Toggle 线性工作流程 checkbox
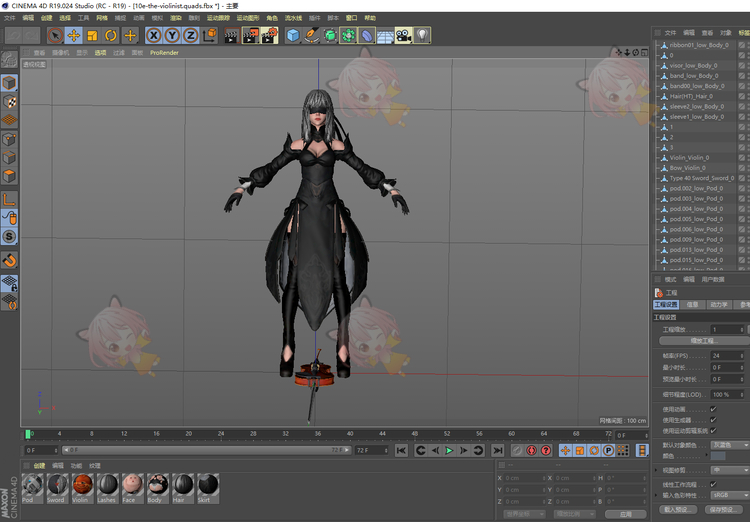 [713, 484]
